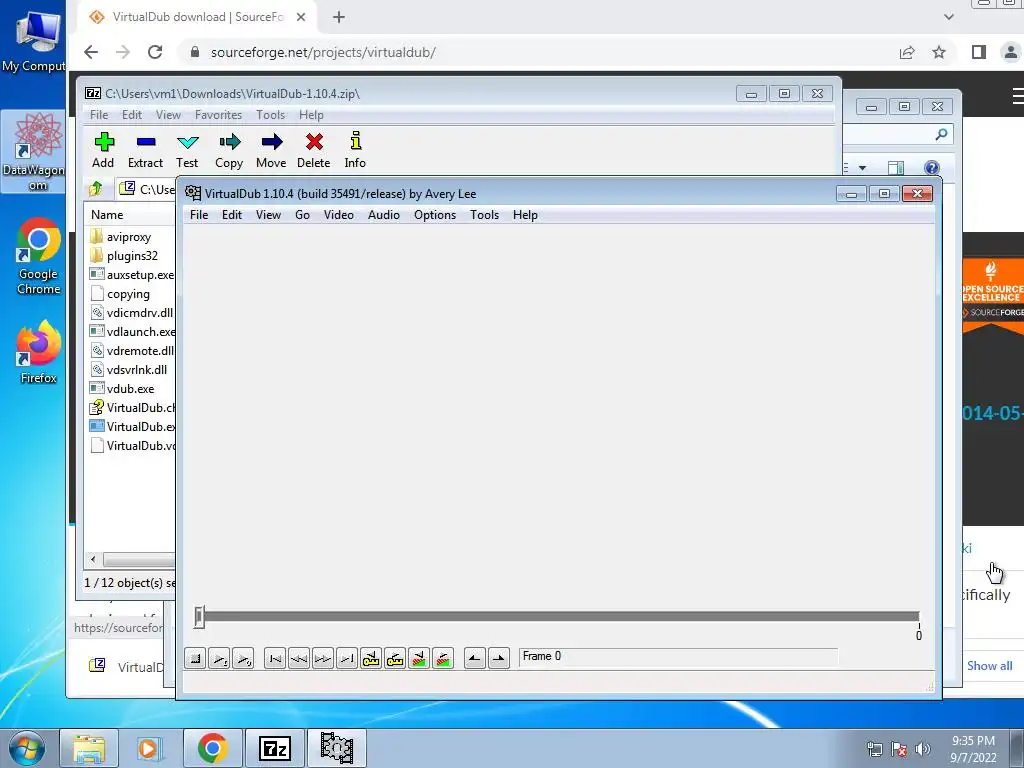Select the plugins32 folder in 7-Zip
This screenshot has width=1024, height=768.
coord(132,256)
